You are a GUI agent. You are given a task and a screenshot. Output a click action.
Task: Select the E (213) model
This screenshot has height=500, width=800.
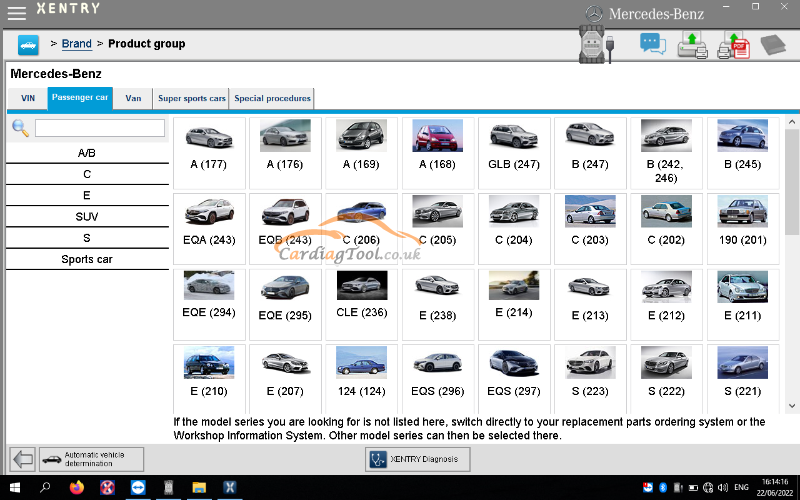click(590, 305)
